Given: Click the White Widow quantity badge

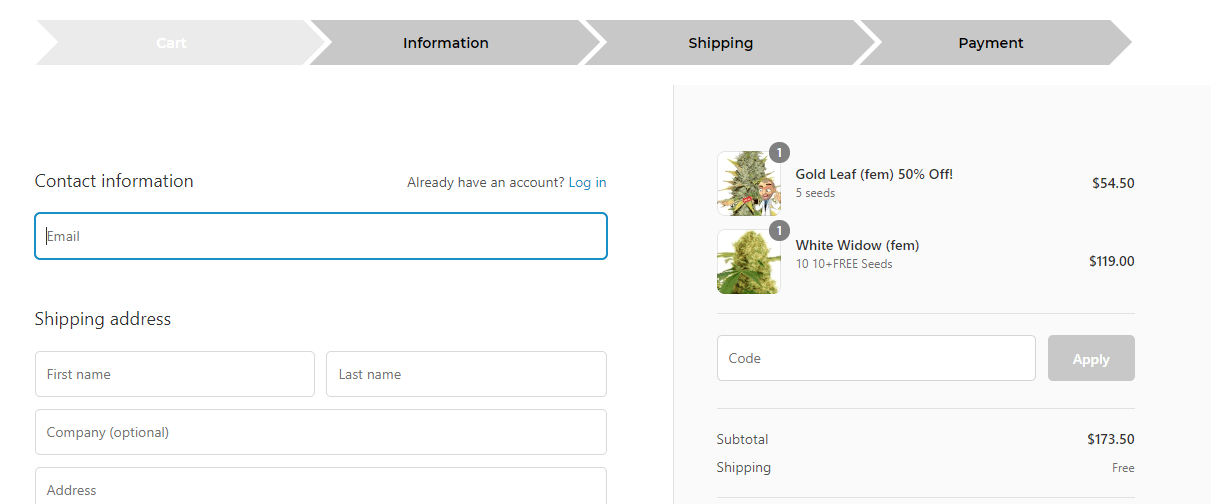Looking at the screenshot, I should 779,231.
